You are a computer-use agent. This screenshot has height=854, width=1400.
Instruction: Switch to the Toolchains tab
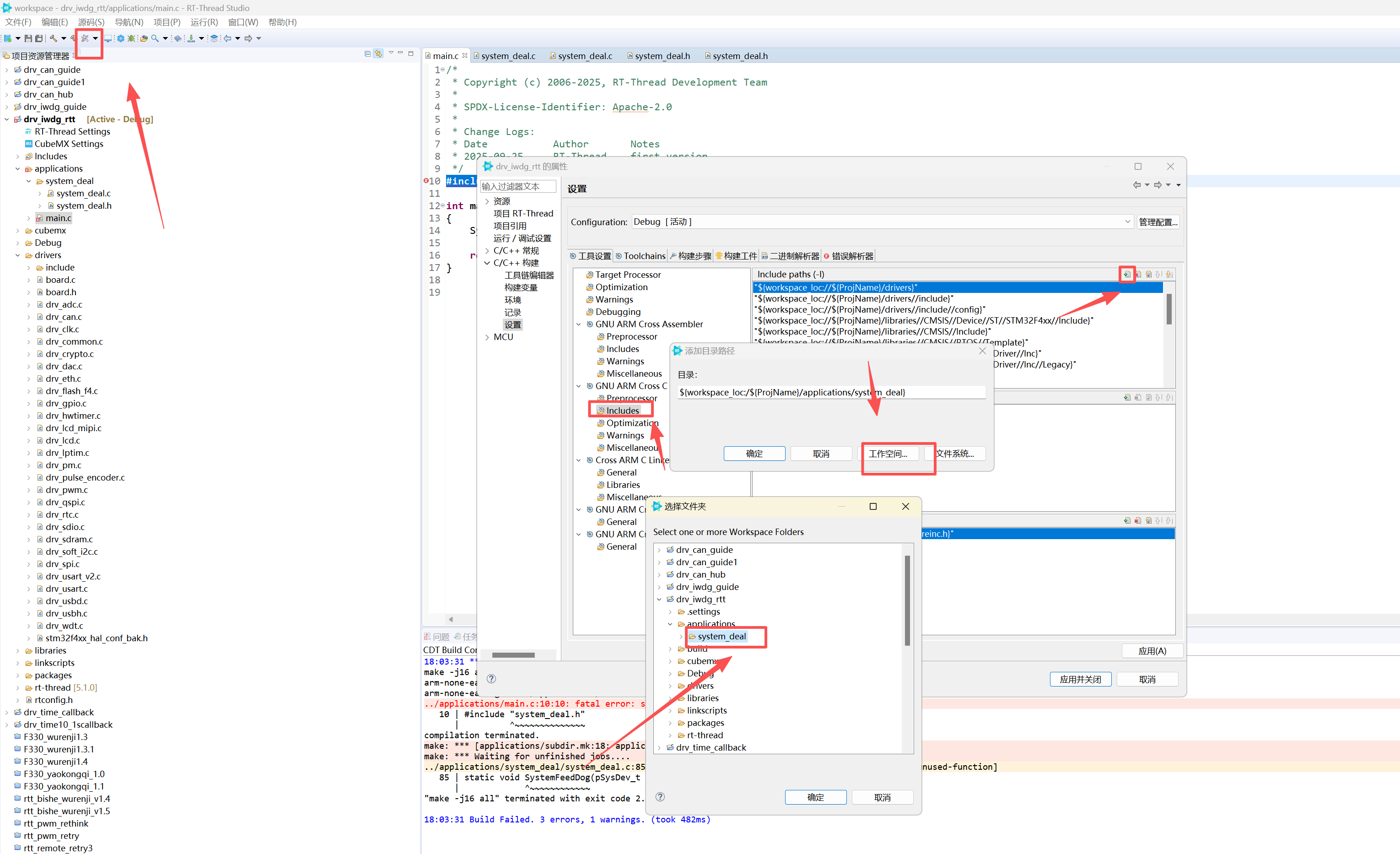(641, 256)
